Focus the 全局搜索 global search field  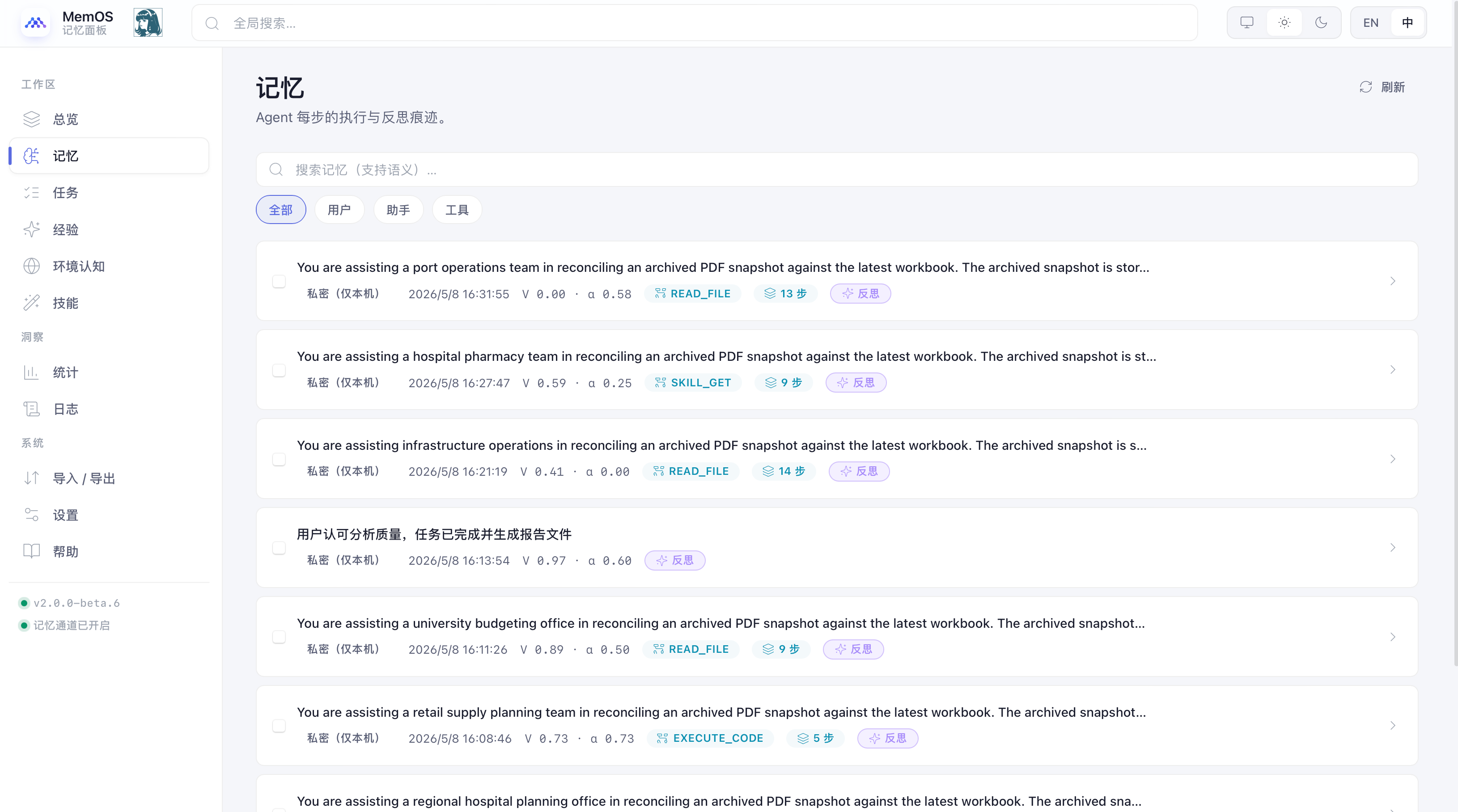[695, 23]
